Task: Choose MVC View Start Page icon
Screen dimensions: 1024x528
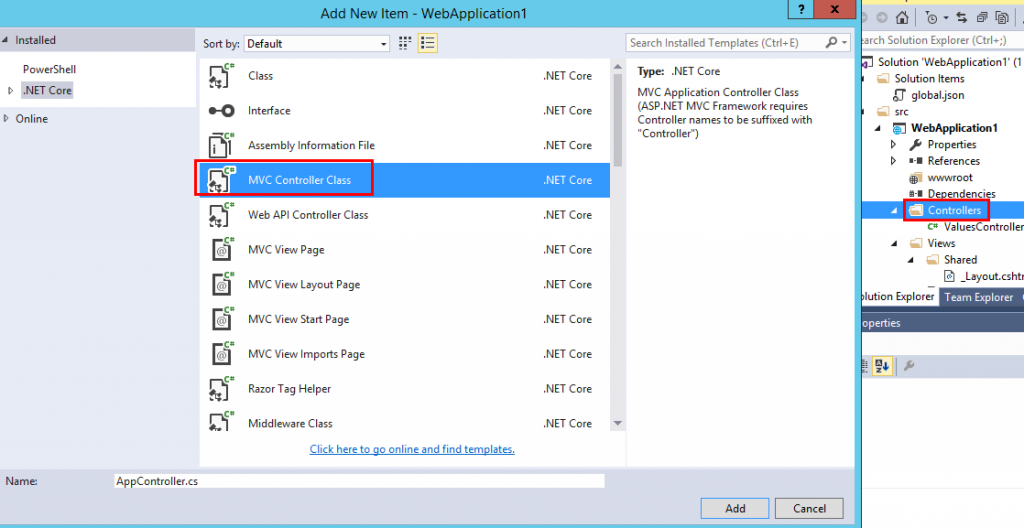Action: 221,319
